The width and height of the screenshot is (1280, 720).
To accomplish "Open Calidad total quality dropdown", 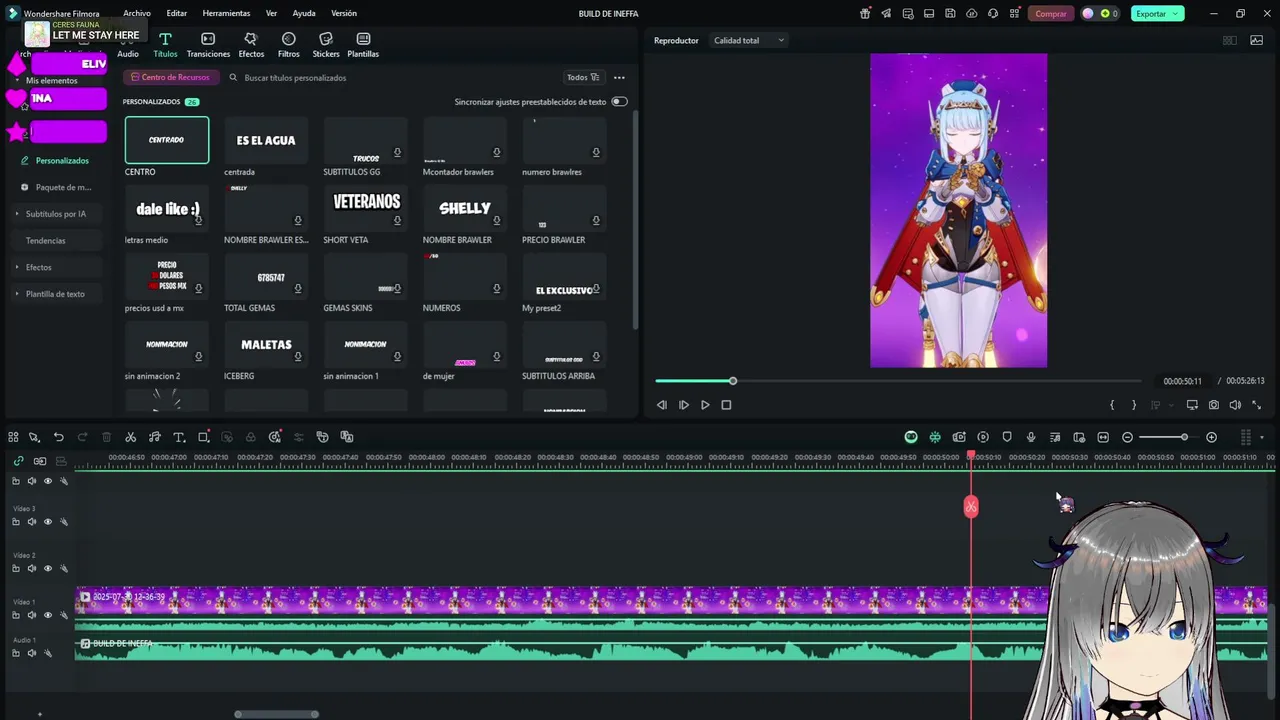I will click(x=749, y=40).
